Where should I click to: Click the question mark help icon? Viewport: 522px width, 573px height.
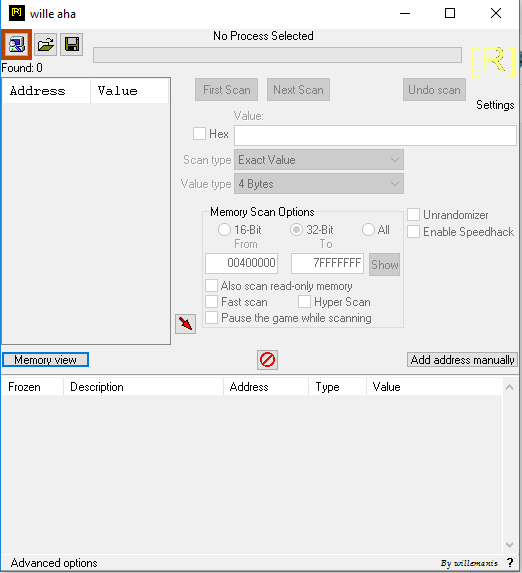510,563
